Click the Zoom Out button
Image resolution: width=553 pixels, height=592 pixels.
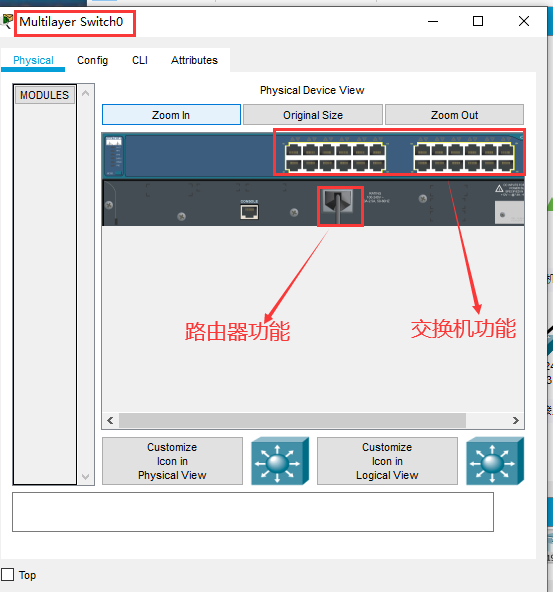[454, 115]
